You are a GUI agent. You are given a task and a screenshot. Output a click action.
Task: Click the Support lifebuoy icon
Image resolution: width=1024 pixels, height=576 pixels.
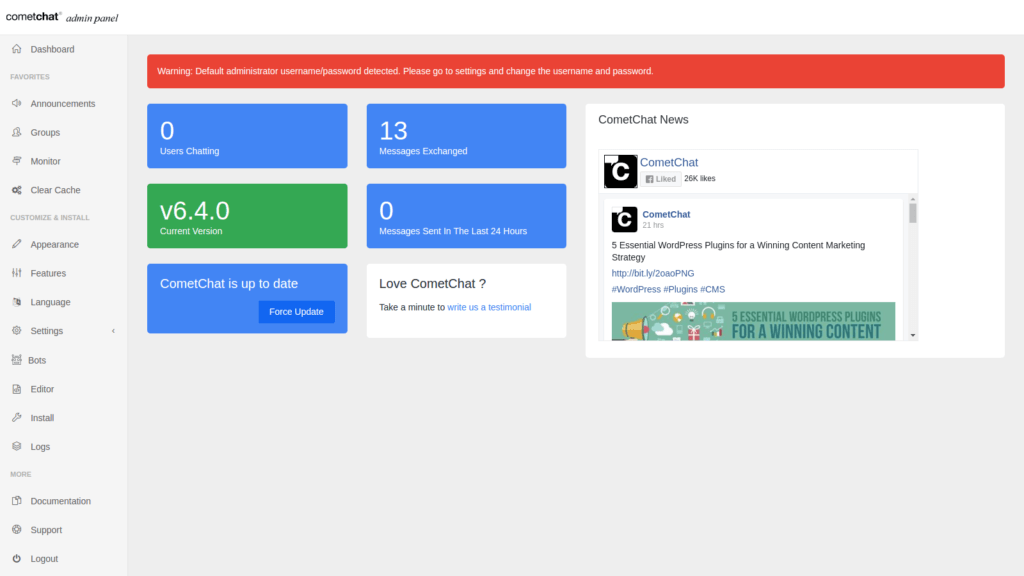click(16, 530)
